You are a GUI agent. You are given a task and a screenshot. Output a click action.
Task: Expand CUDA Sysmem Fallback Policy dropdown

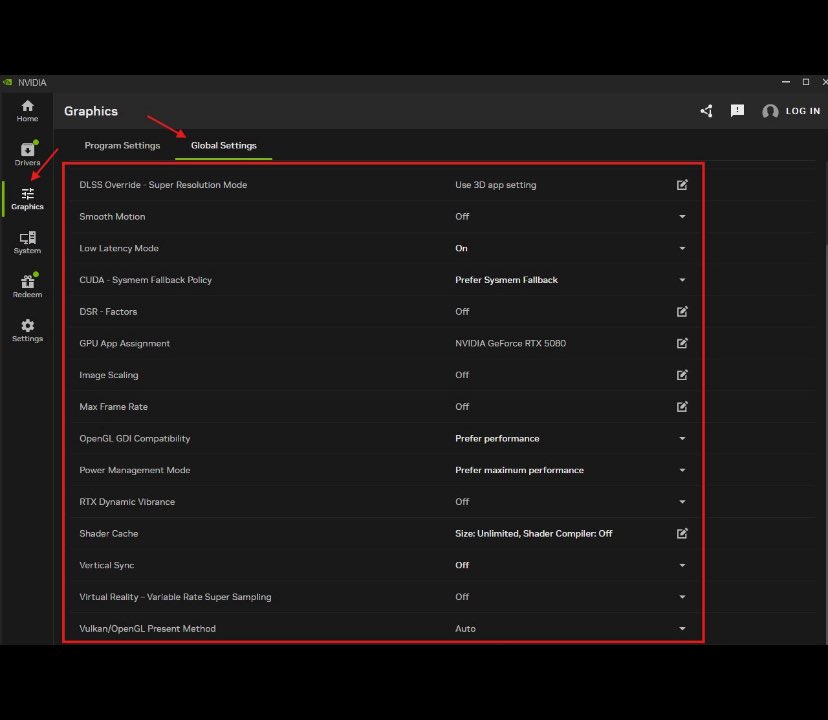coord(682,280)
